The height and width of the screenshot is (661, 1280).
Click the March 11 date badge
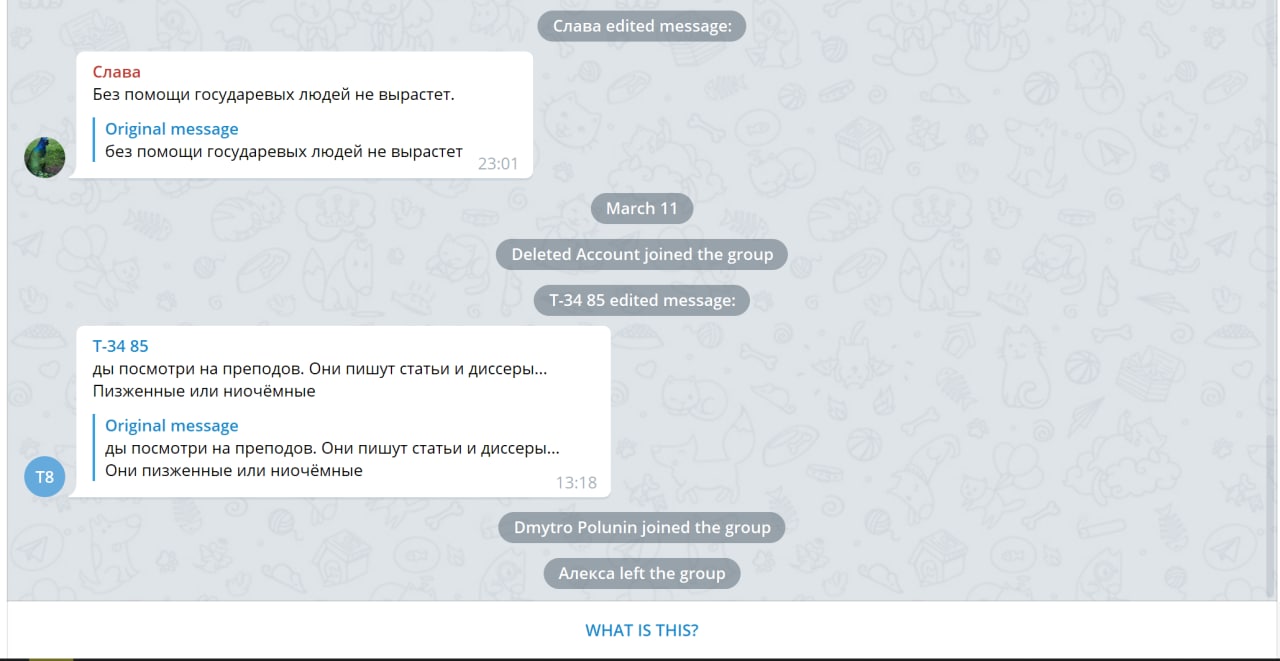642,209
